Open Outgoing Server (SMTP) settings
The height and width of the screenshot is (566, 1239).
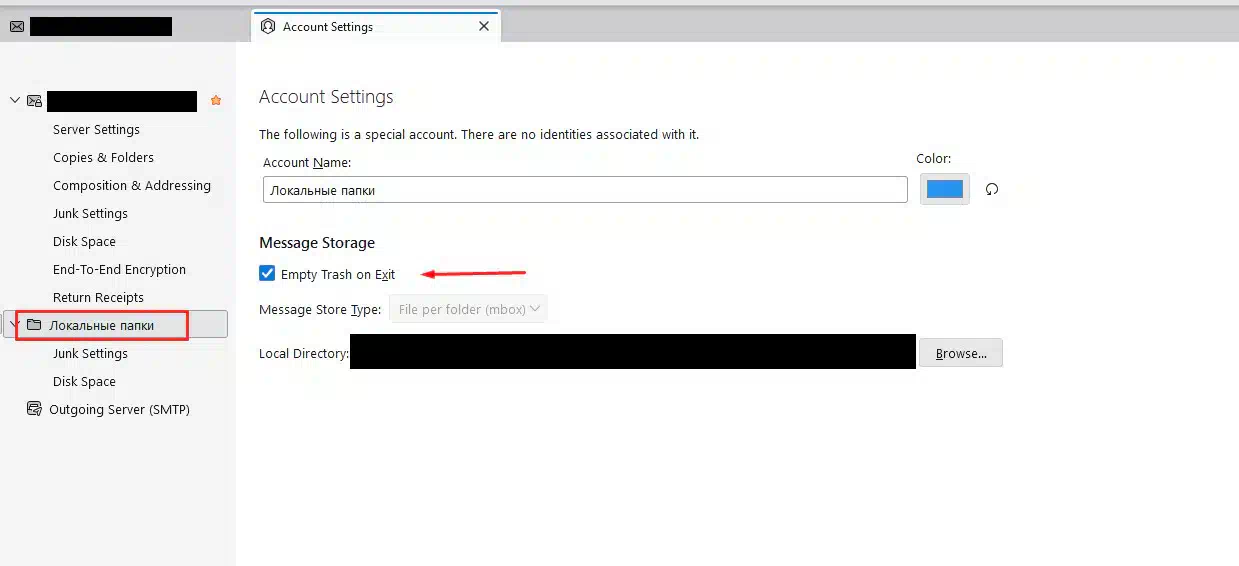[x=119, y=410]
